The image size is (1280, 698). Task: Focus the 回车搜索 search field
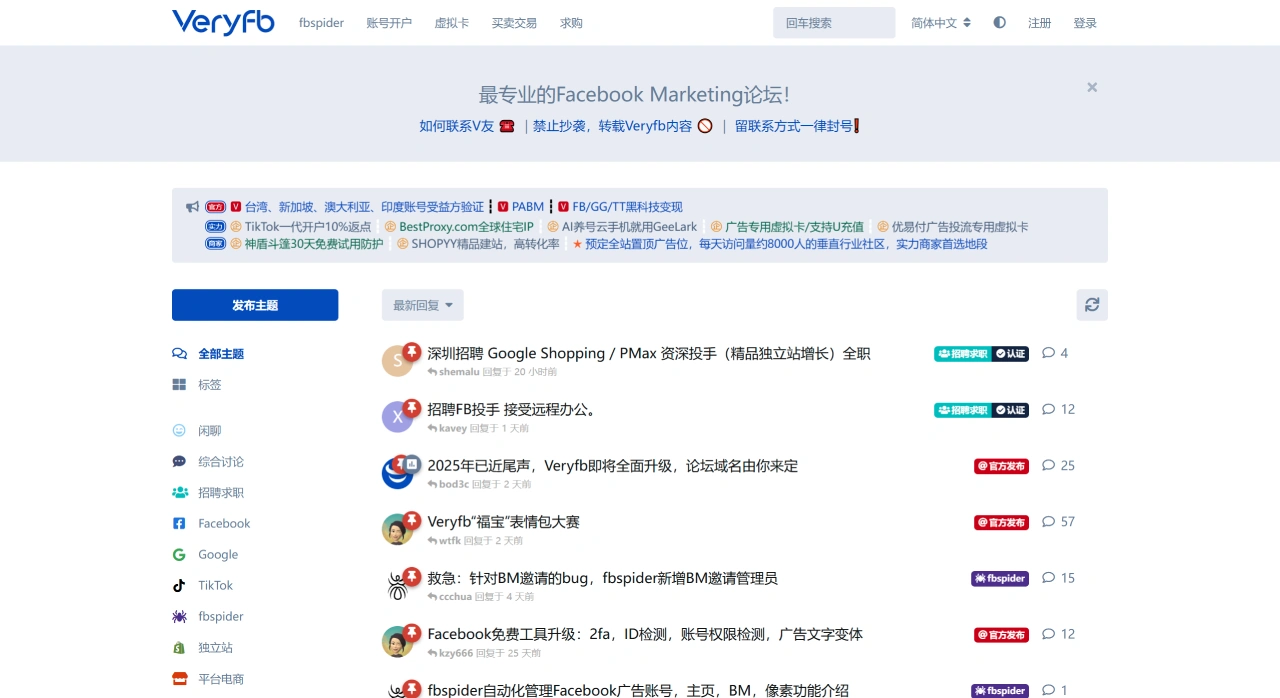click(x=833, y=23)
